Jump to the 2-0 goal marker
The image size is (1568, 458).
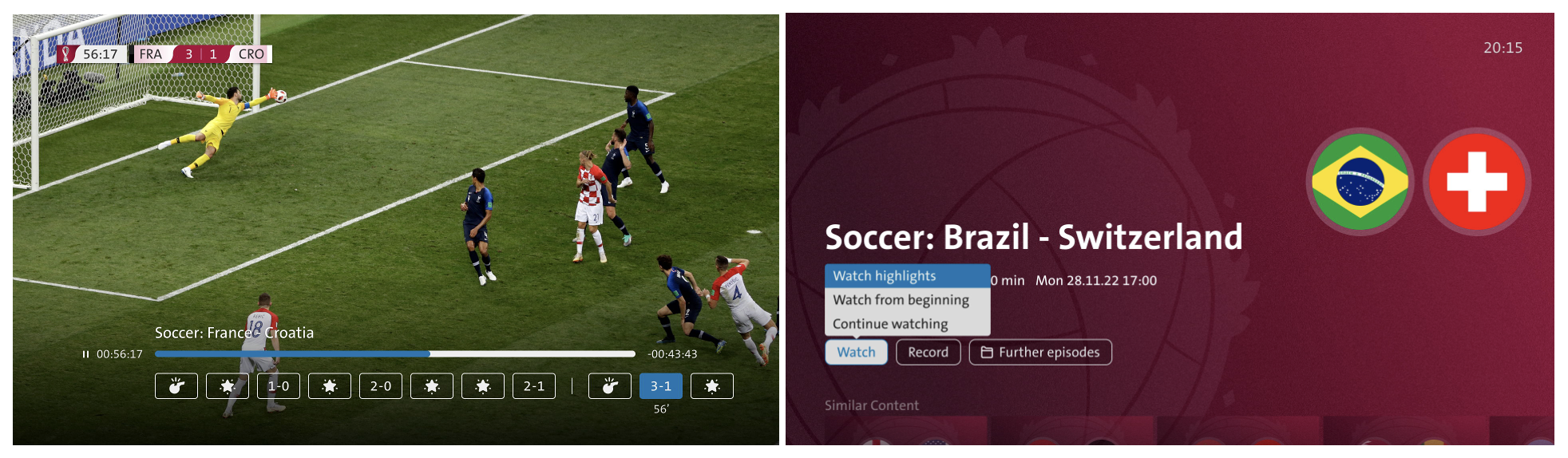tap(381, 386)
